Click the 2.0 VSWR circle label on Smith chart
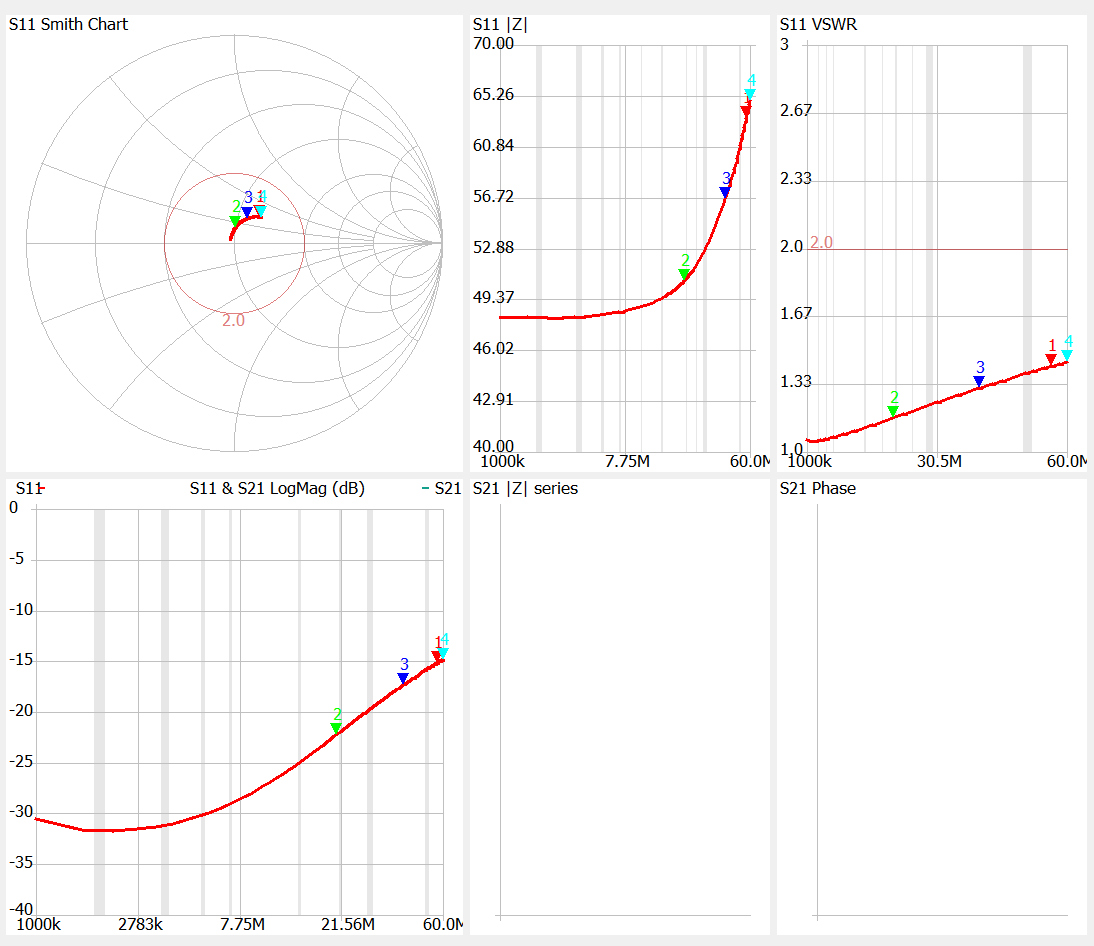The image size is (1094, 946). (x=233, y=320)
